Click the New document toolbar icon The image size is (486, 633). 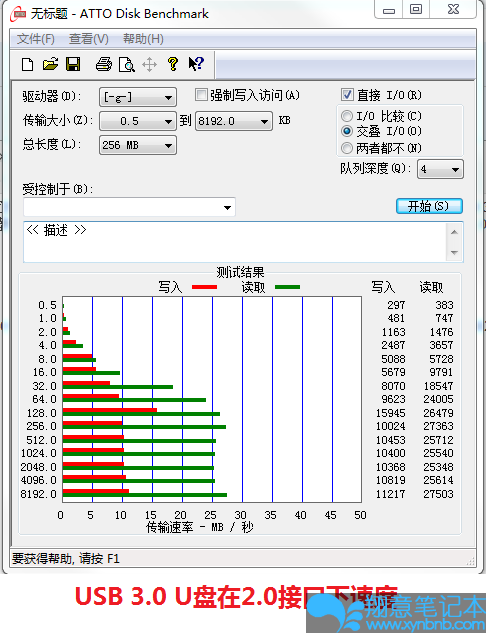click(27, 64)
